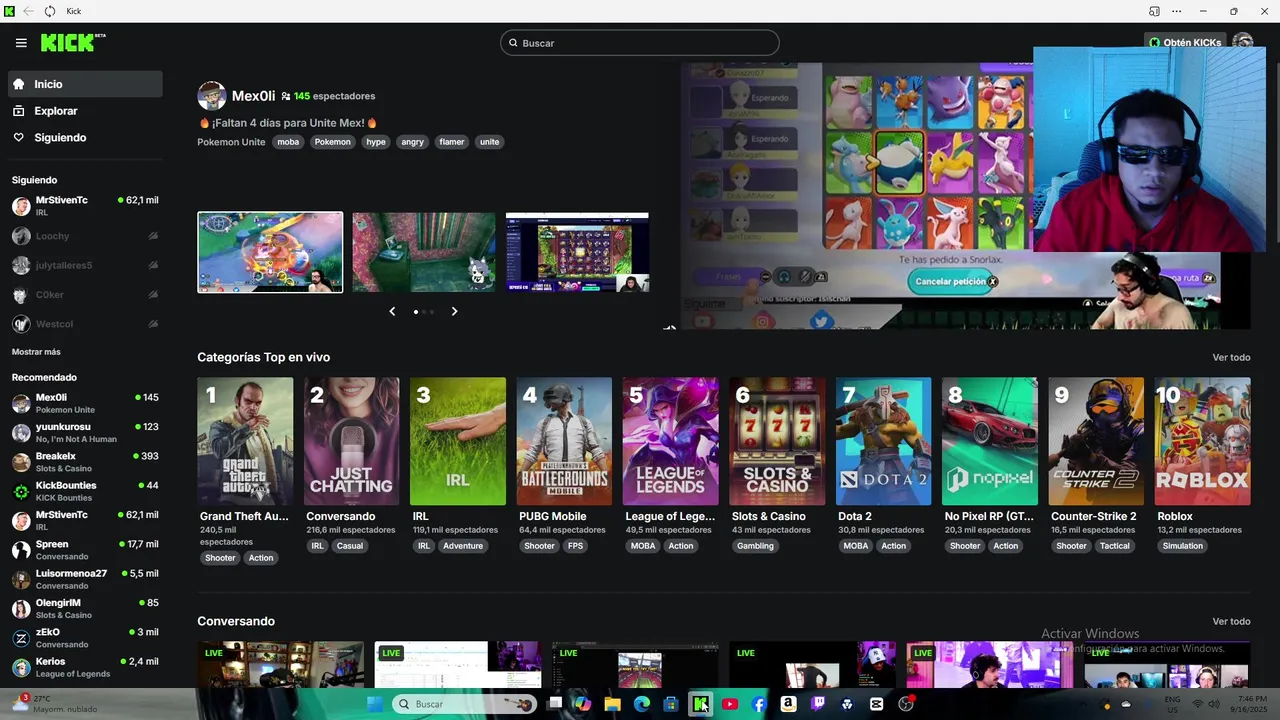Click the Adventure tag under IRL

463,546
